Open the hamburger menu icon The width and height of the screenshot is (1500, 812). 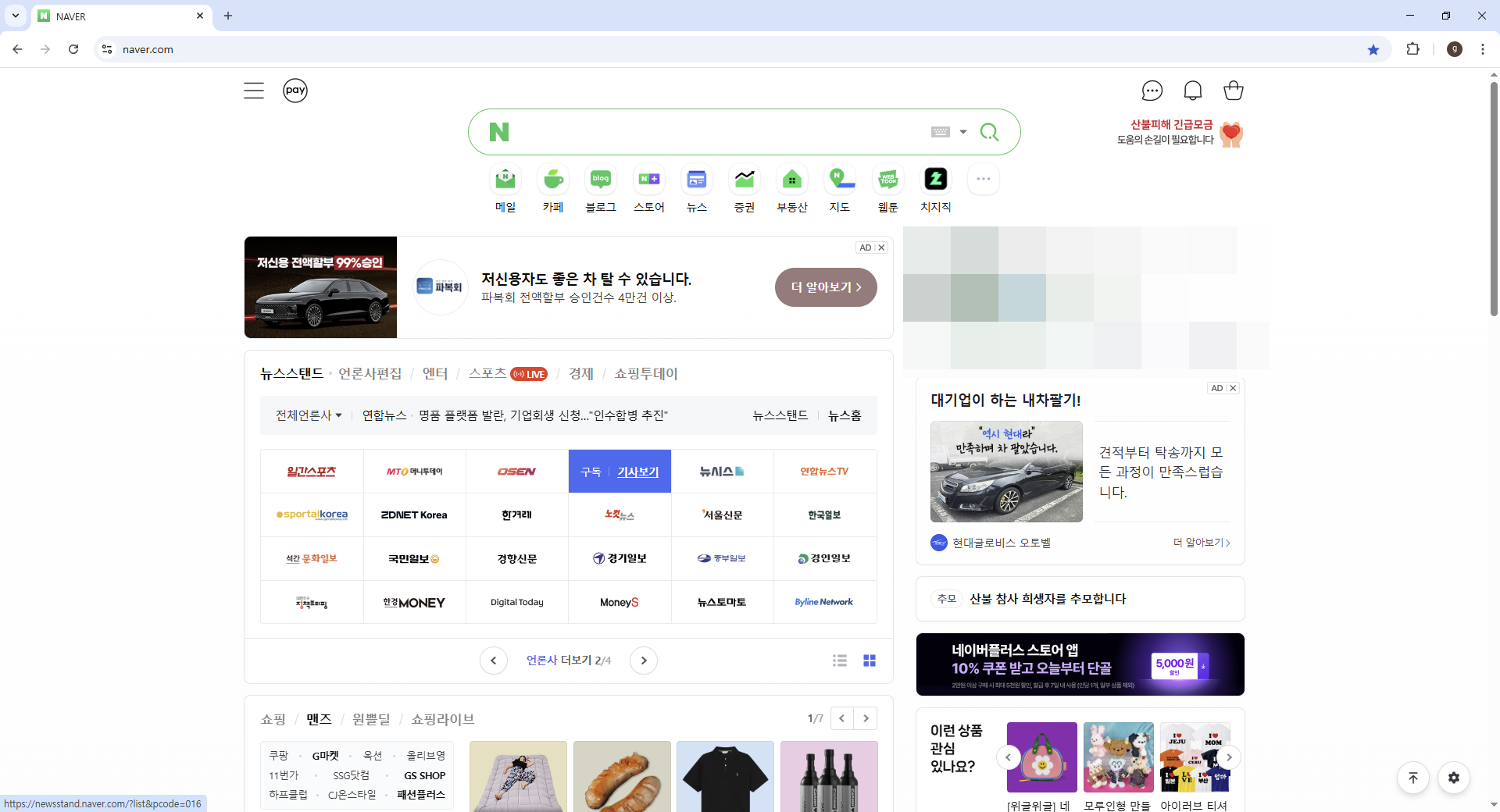click(x=254, y=91)
